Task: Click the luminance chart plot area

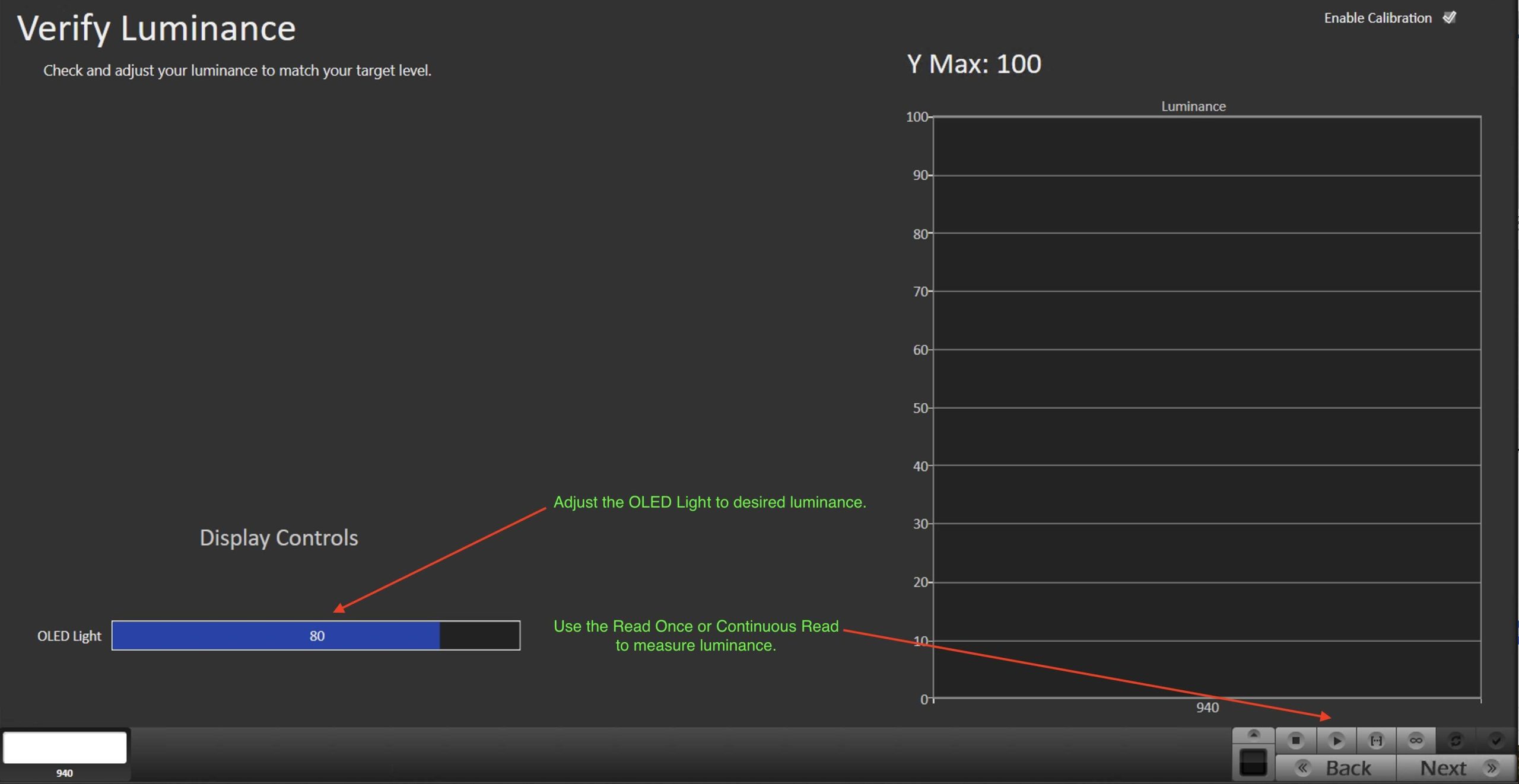Action: click(x=1207, y=407)
